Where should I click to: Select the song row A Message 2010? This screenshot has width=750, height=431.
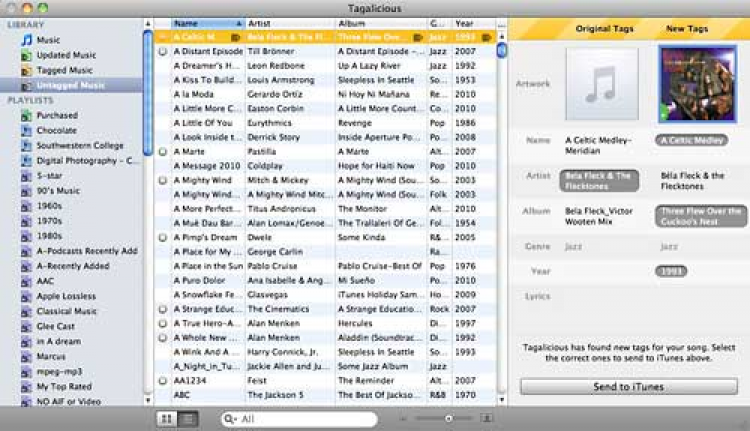[x=325, y=166]
